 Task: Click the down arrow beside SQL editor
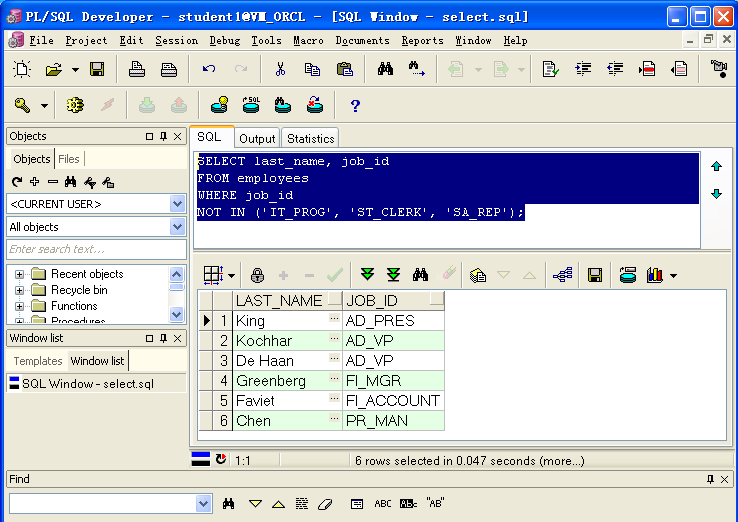(716, 193)
